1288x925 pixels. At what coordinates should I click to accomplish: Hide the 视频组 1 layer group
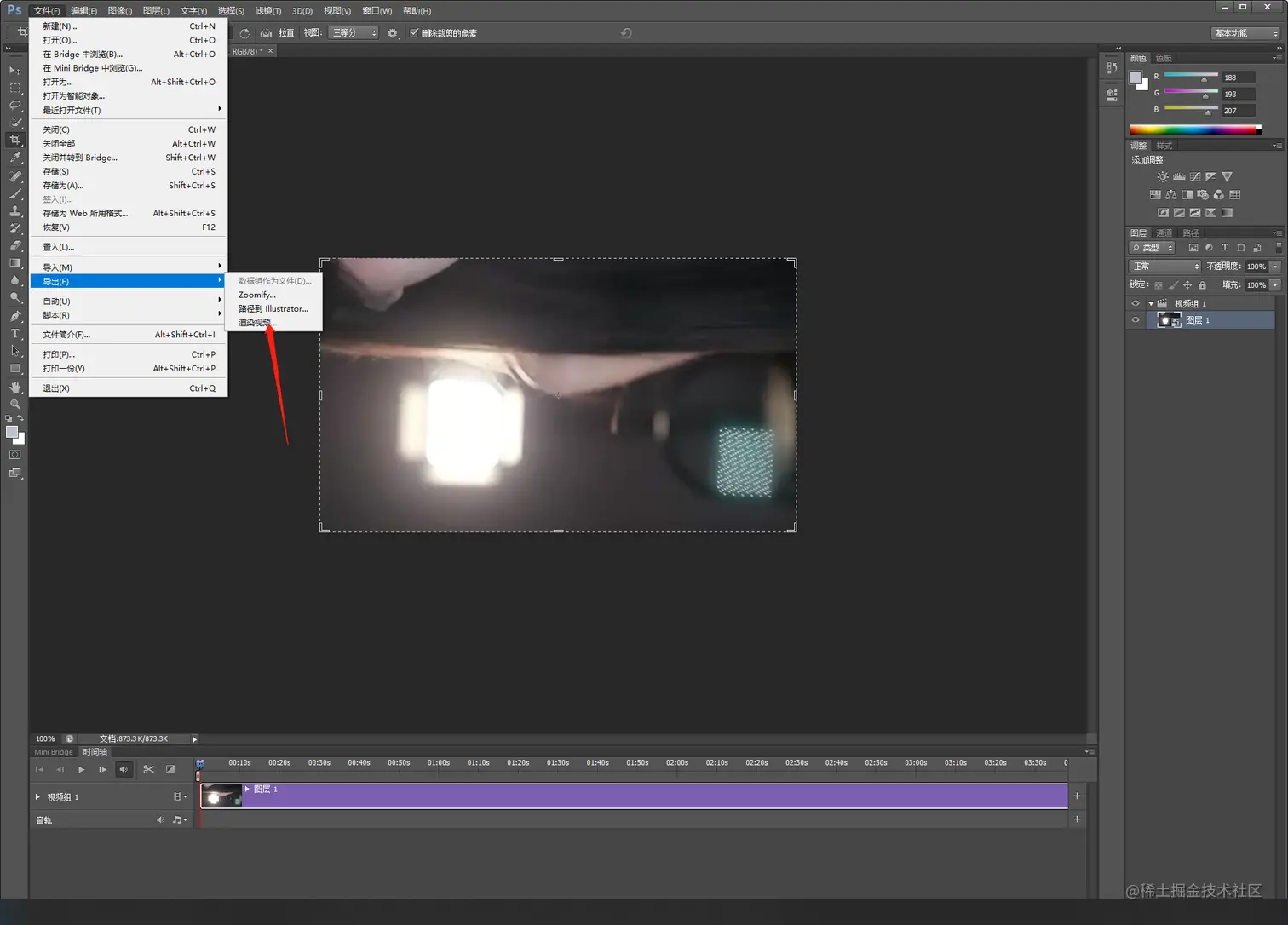tap(1136, 303)
